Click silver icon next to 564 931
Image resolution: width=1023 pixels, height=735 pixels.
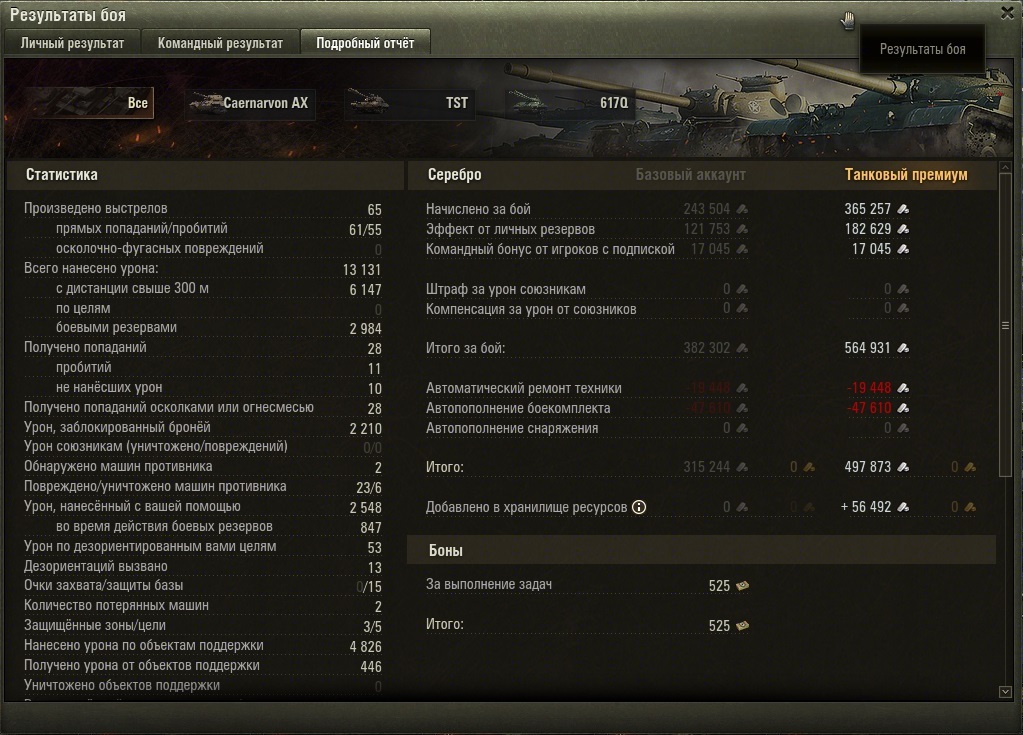(903, 348)
